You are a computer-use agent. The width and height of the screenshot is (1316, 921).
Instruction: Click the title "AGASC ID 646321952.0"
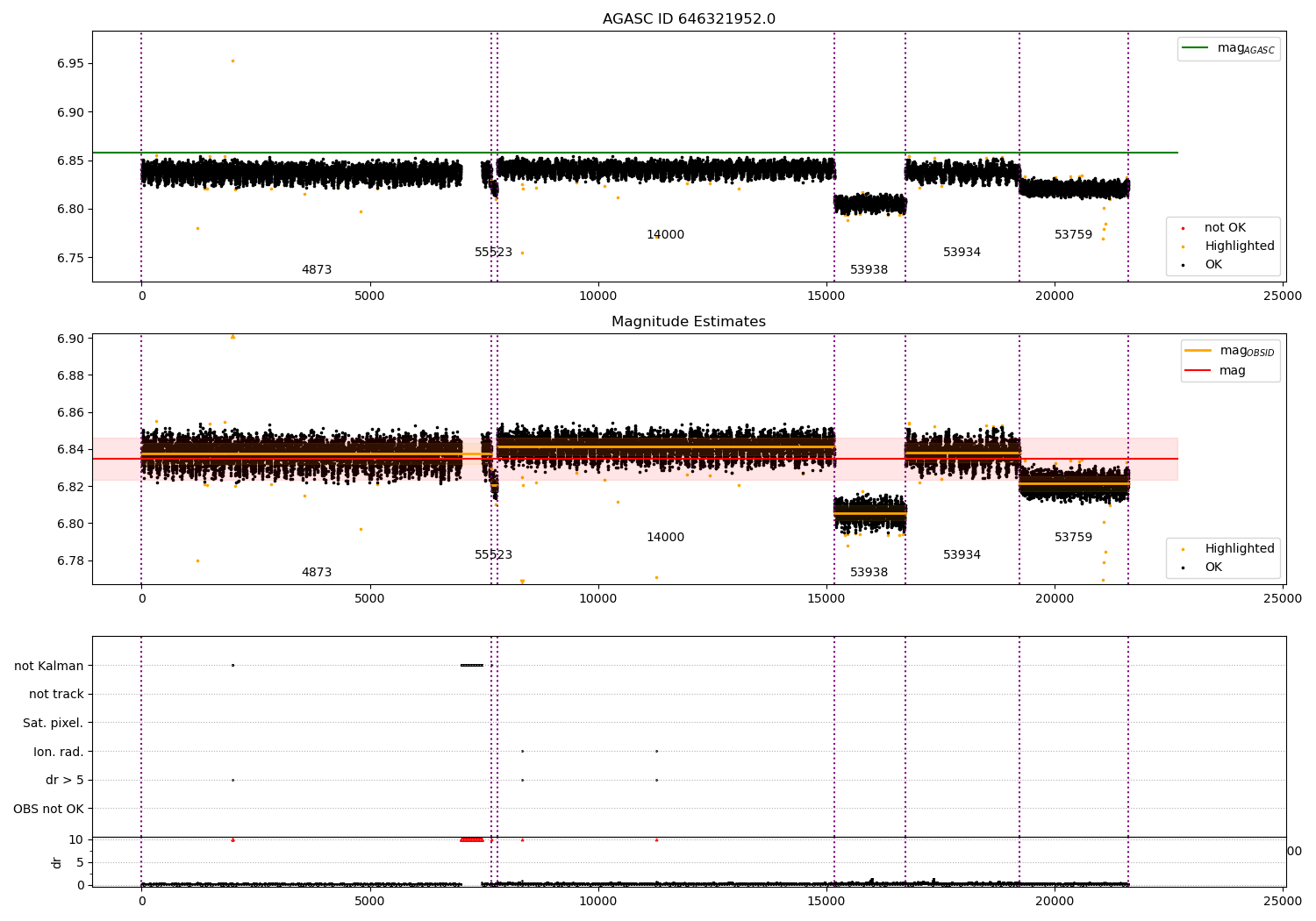(x=689, y=19)
